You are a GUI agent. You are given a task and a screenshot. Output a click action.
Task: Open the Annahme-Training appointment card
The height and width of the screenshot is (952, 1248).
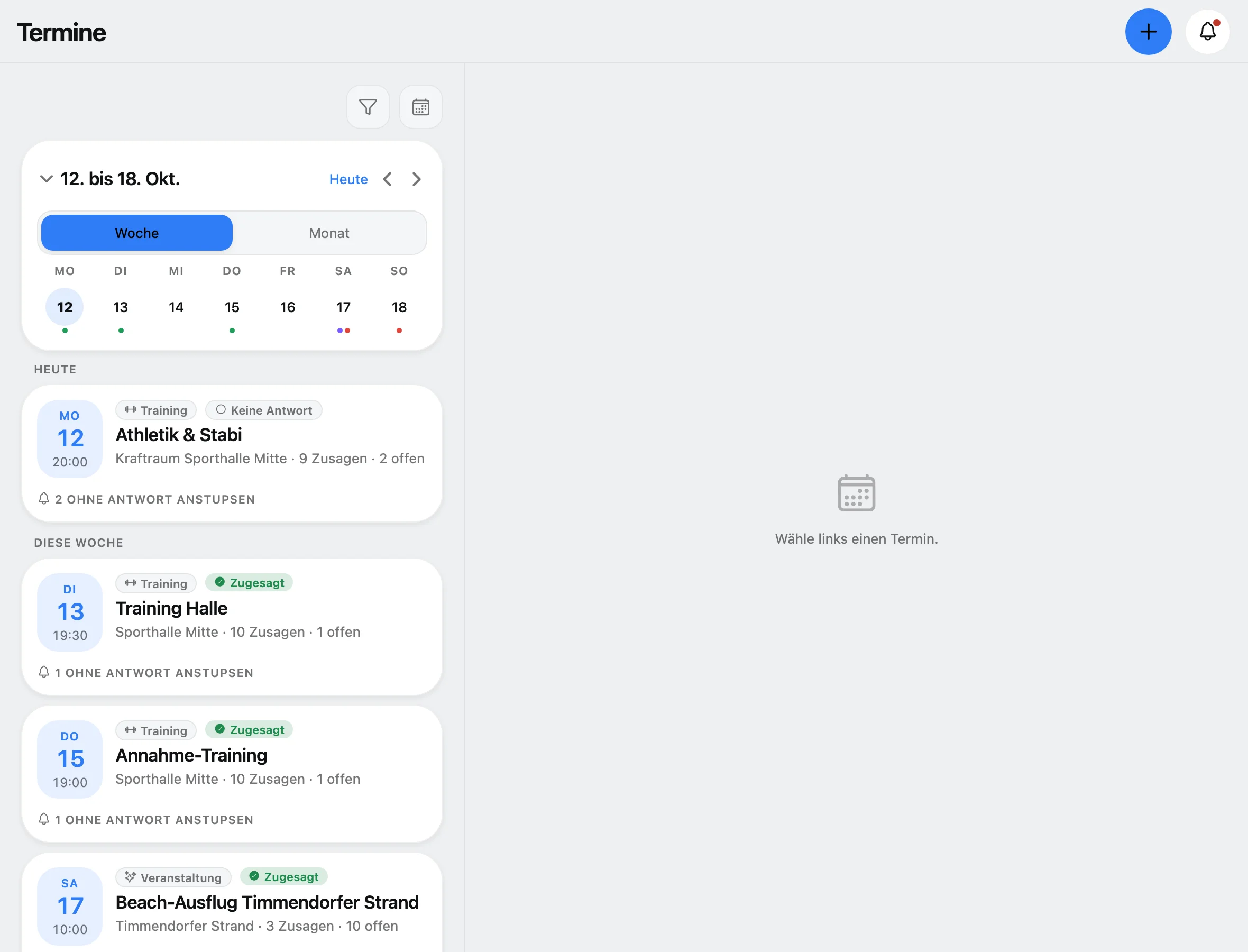pyautogui.click(x=232, y=774)
